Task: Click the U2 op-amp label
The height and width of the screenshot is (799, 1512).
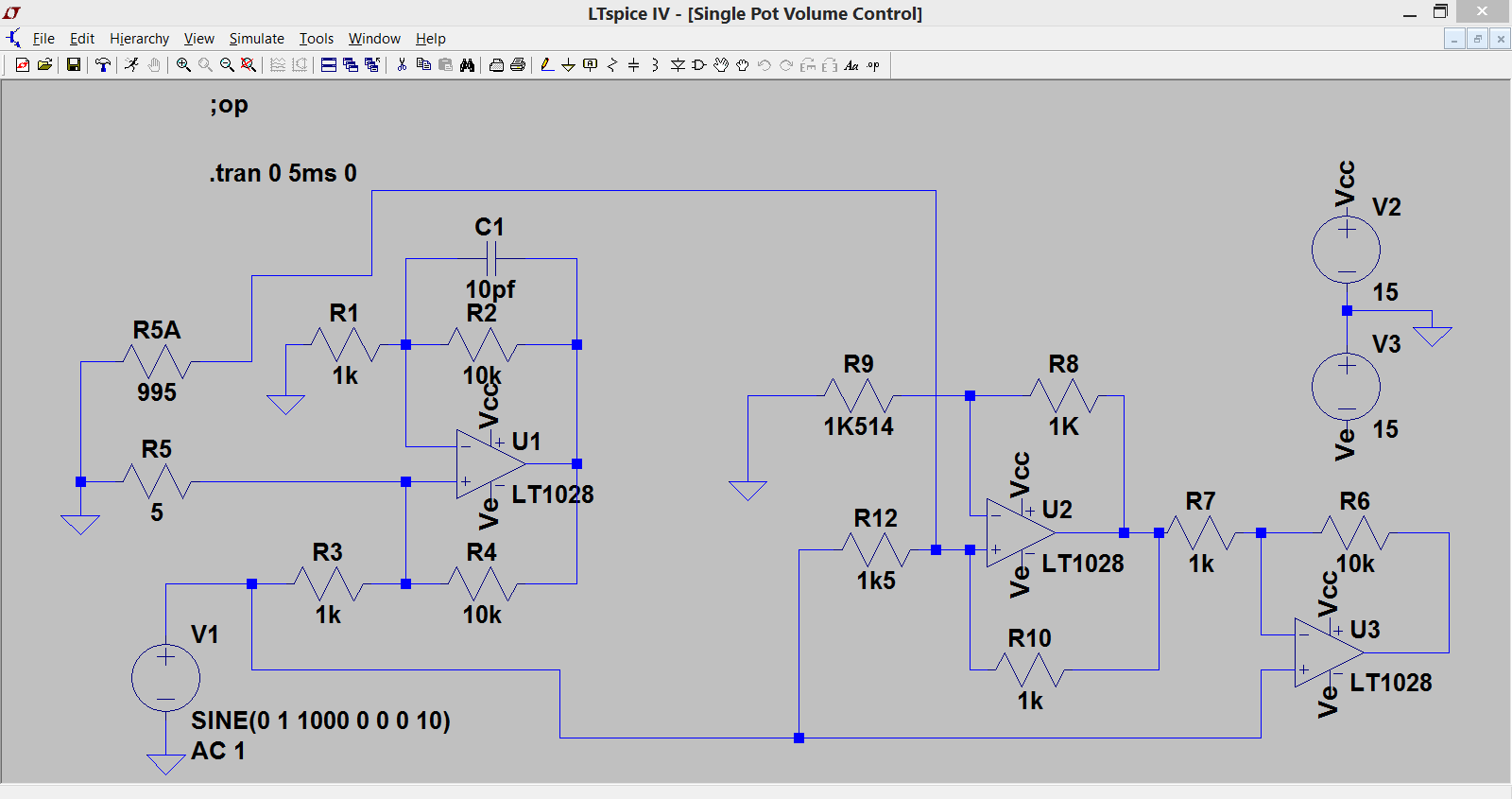Action: (x=1057, y=510)
